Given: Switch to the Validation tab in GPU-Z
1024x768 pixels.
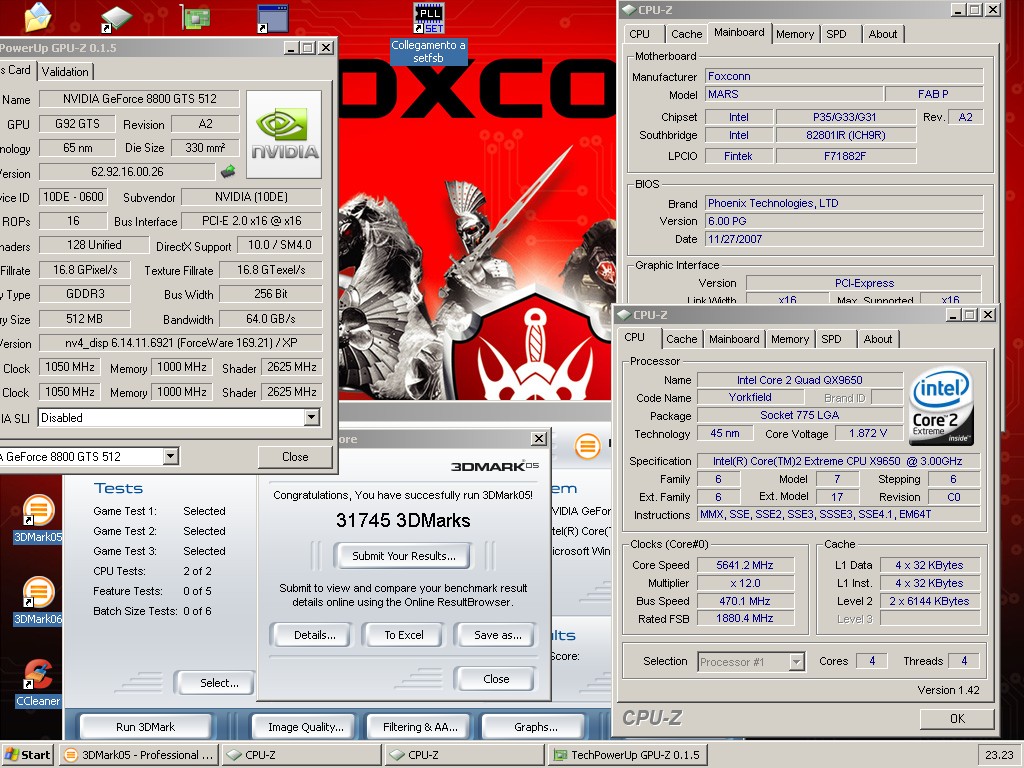Looking at the screenshot, I should click(x=65, y=71).
